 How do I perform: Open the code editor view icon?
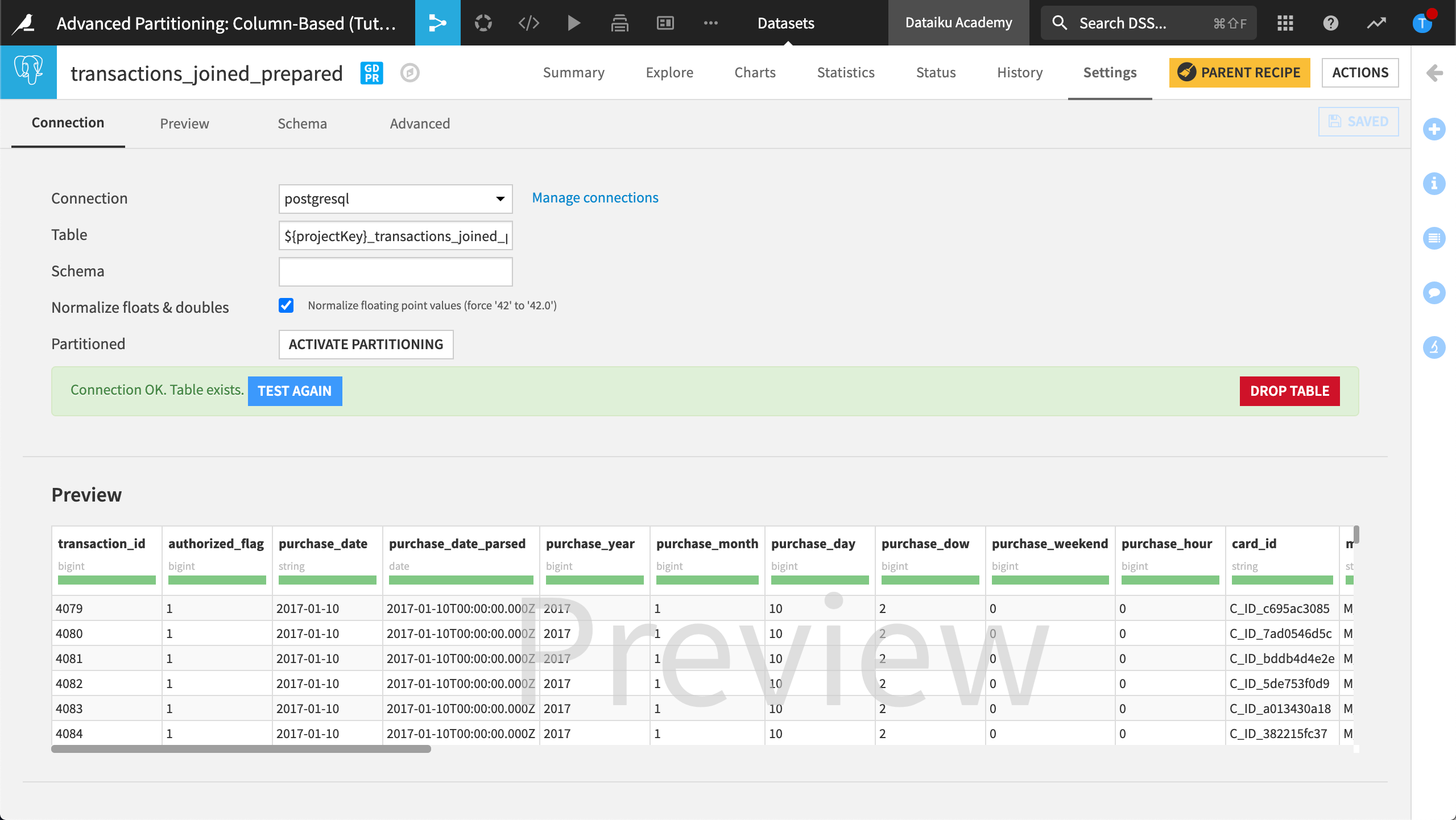click(x=528, y=22)
